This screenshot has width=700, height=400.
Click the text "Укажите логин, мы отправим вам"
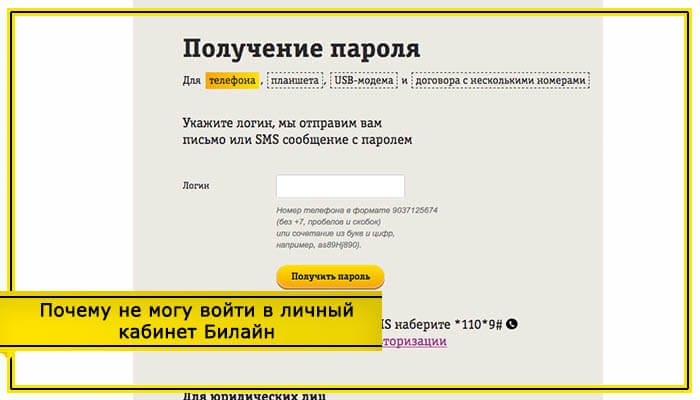(282, 123)
